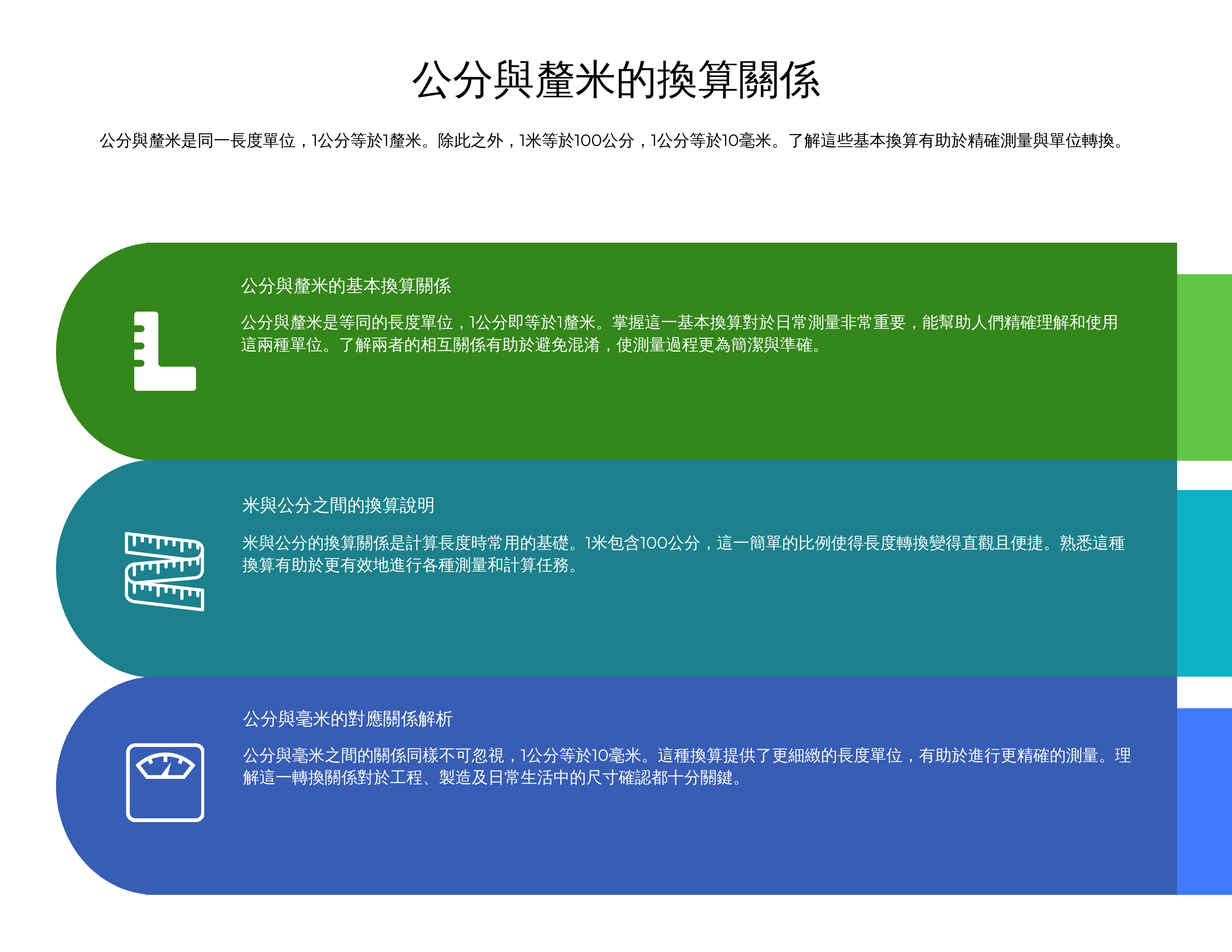Click the intro paragraph starting 公分與釐米是同一長度單位
This screenshot has width=1232, height=952.
pos(614,140)
